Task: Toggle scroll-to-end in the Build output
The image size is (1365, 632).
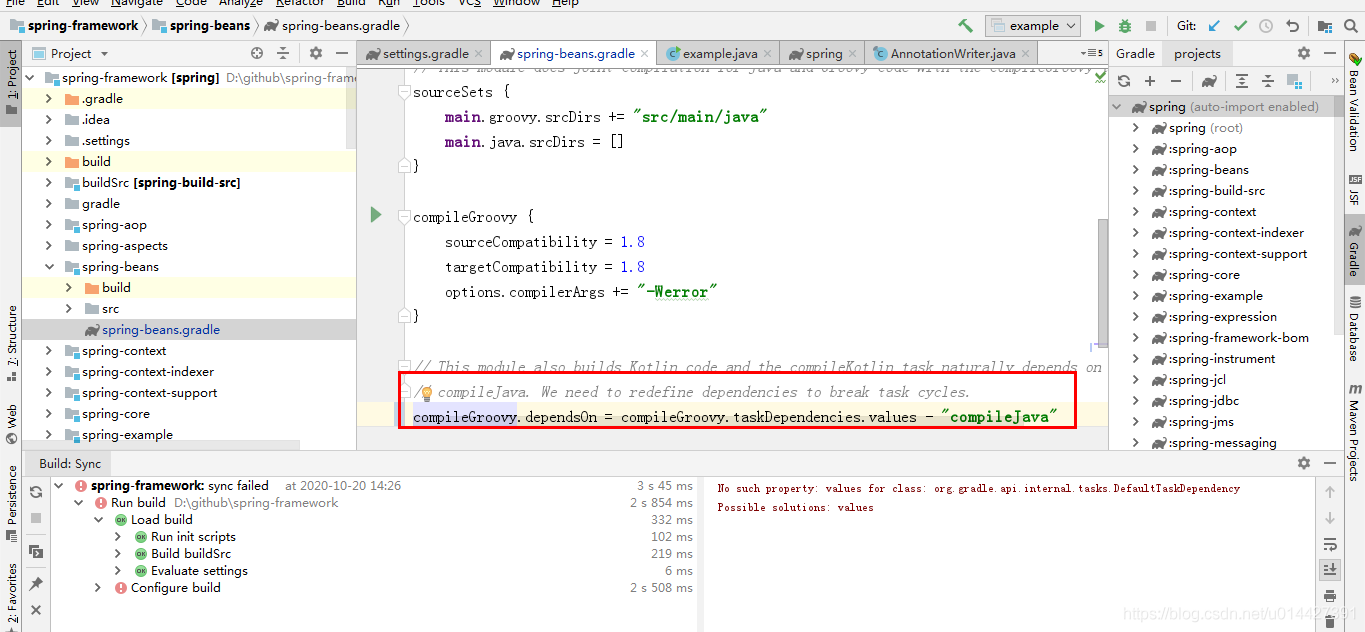Action: 1330,570
